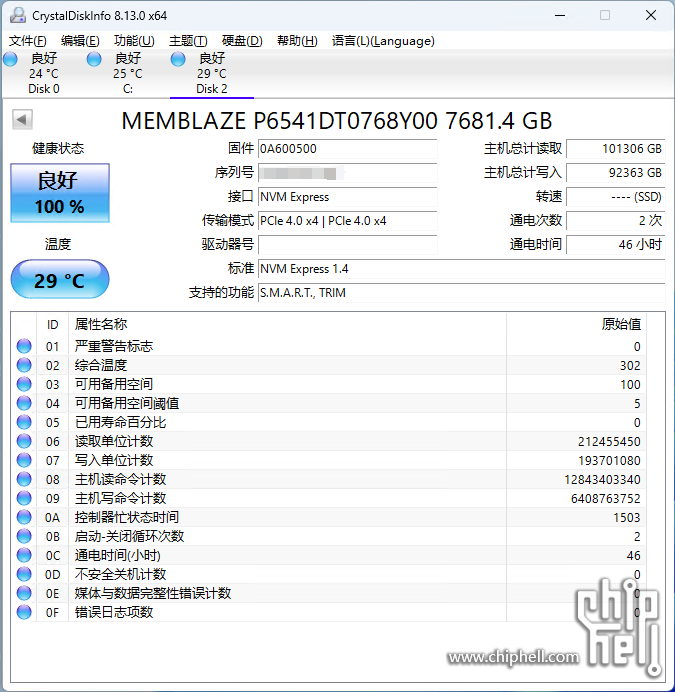Click status dot for attribute 0A 控制器忙状态时间
This screenshot has width=675, height=692.
(x=24, y=517)
